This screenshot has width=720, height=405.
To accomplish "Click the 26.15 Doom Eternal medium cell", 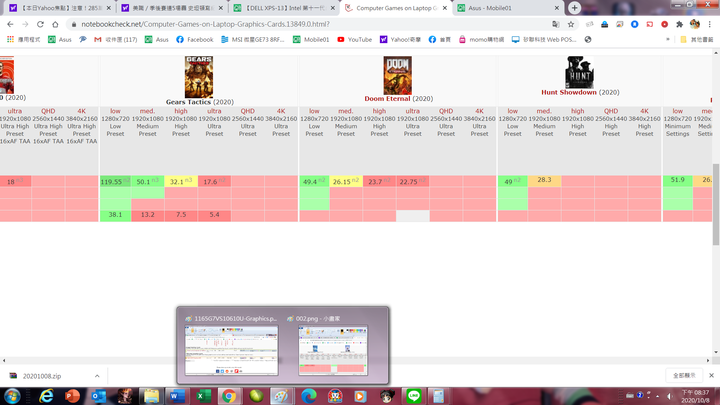I will 346,181.
